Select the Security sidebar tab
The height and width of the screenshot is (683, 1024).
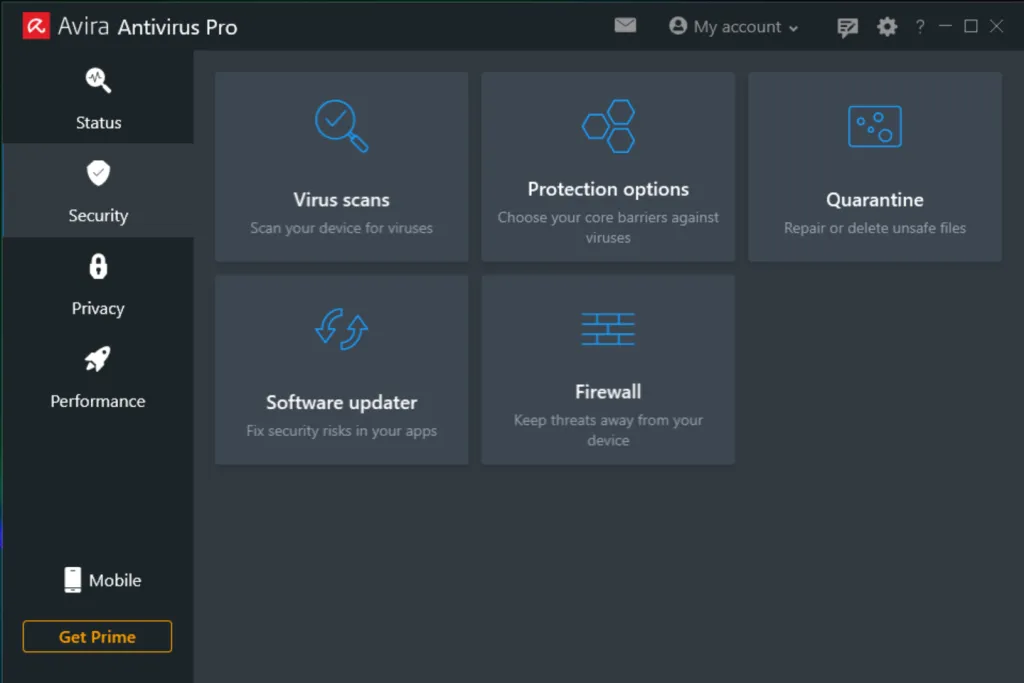(98, 191)
